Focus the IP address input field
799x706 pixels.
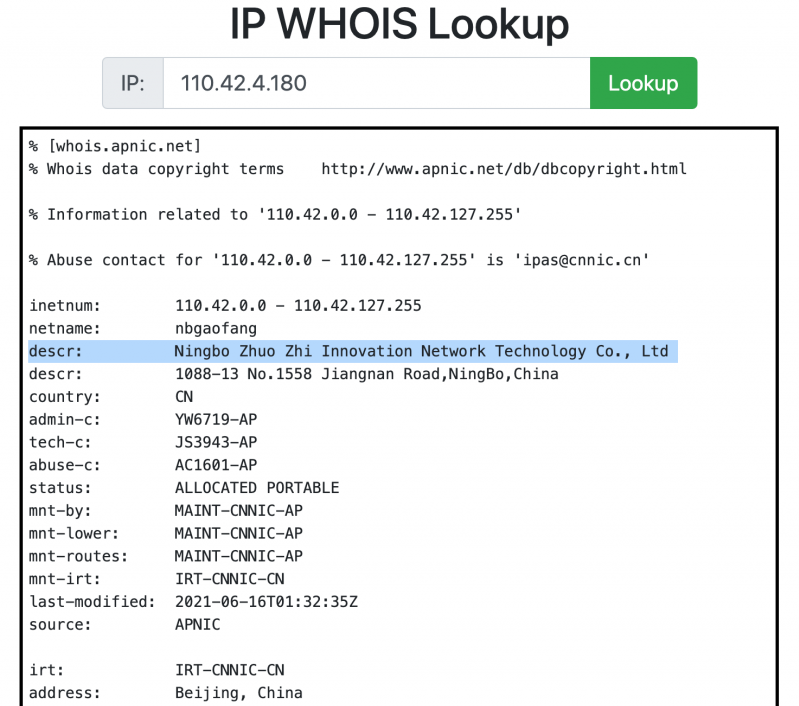click(x=376, y=83)
